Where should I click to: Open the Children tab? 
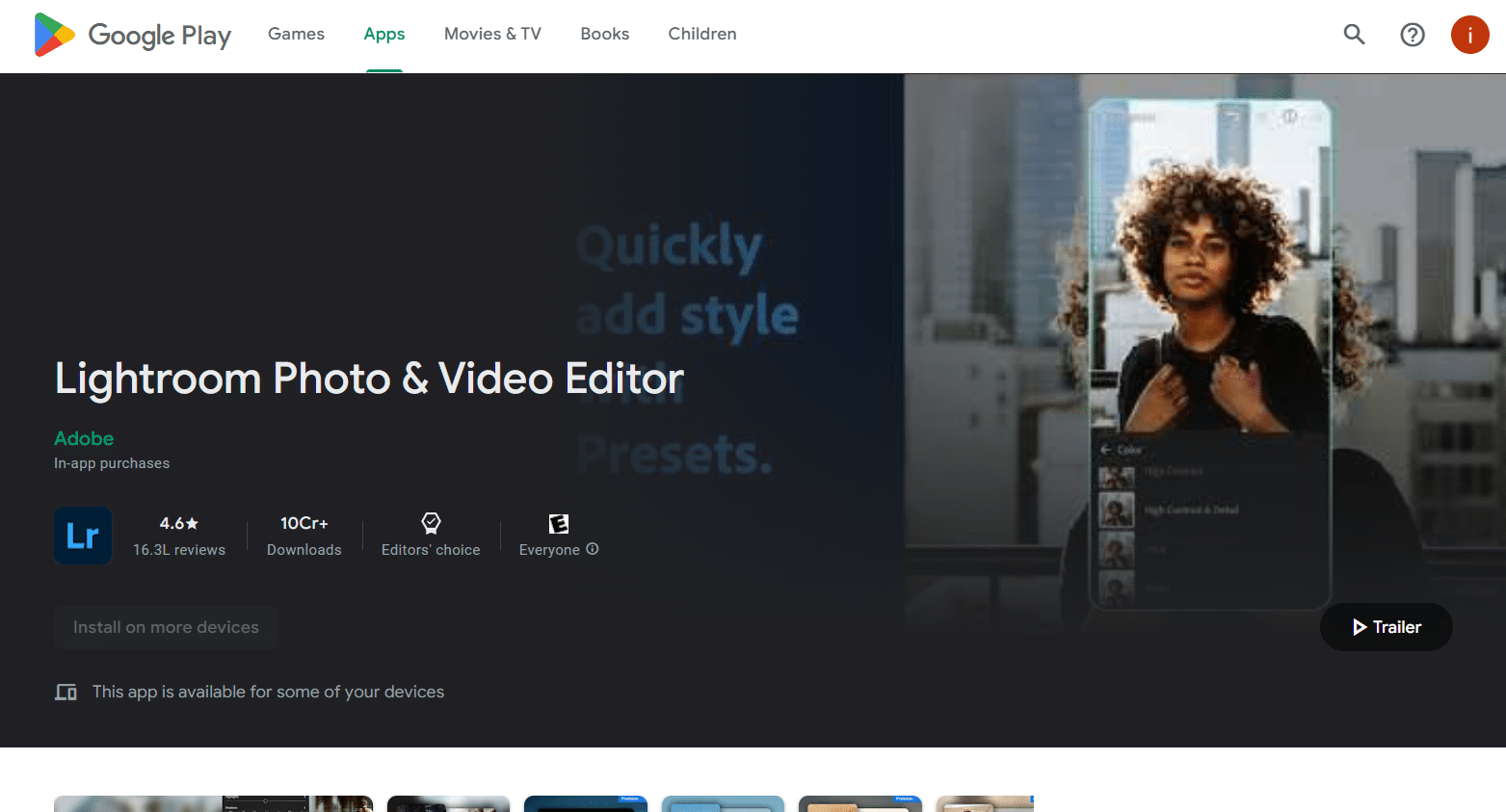click(702, 34)
